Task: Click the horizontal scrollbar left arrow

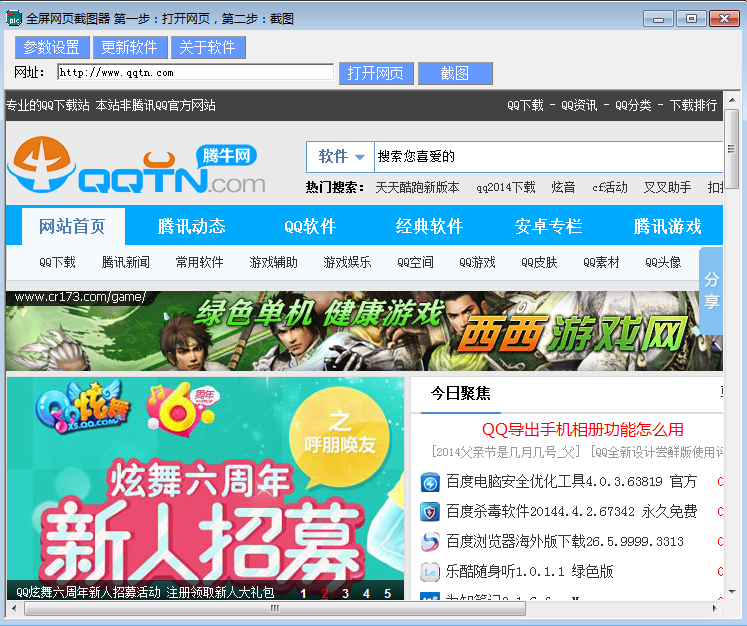Action: click(x=14, y=608)
